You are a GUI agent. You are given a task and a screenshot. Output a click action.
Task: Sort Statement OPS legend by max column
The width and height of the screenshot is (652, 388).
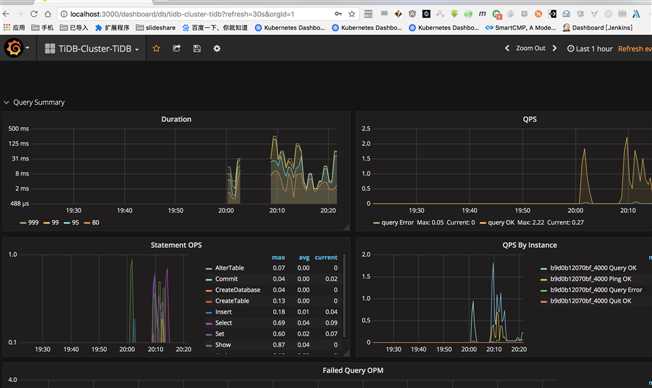tap(278, 257)
